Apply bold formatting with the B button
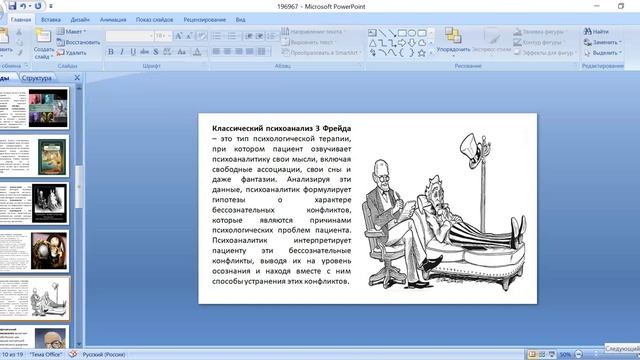The image size is (640, 360). point(111,52)
